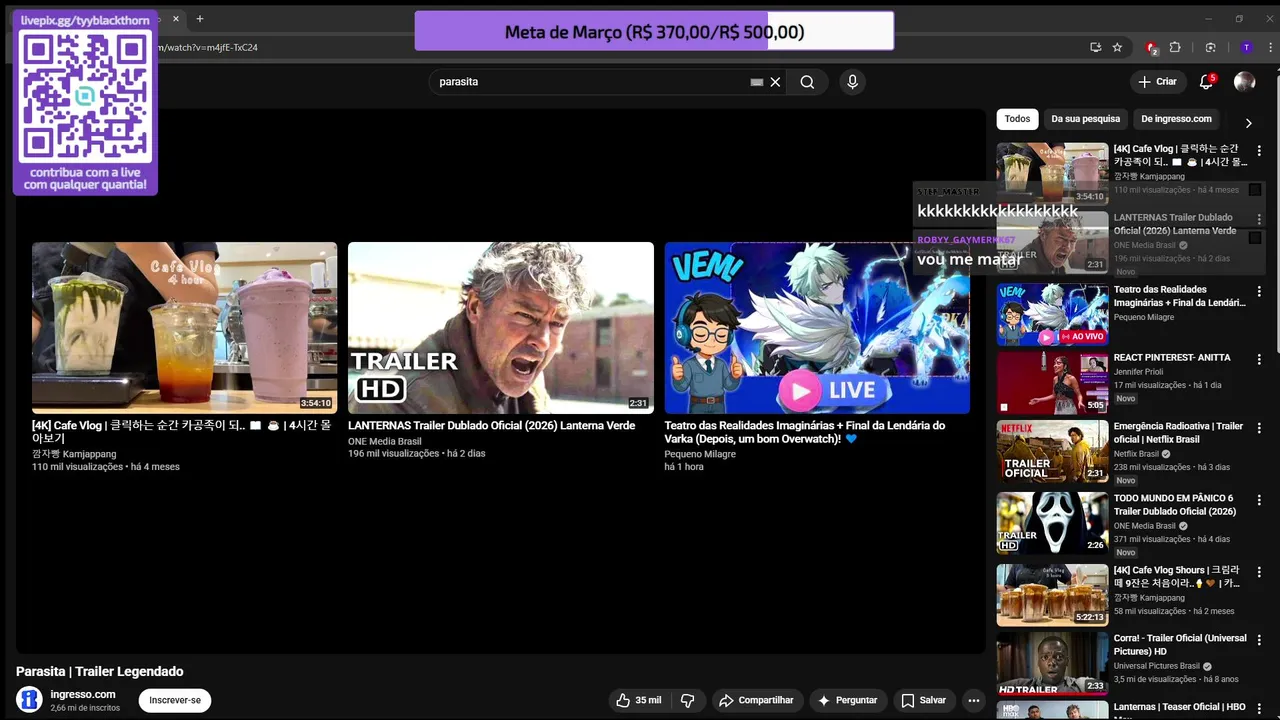Subscribe with the Inscrever-se button
Screen dimensions: 1280x720
pos(175,700)
